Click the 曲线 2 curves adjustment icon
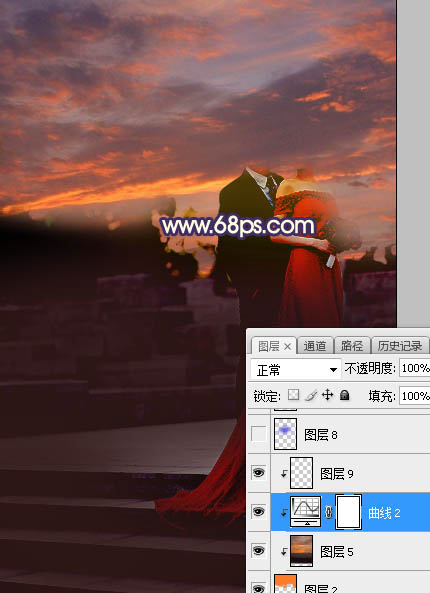This screenshot has height=593, width=430. point(306,512)
